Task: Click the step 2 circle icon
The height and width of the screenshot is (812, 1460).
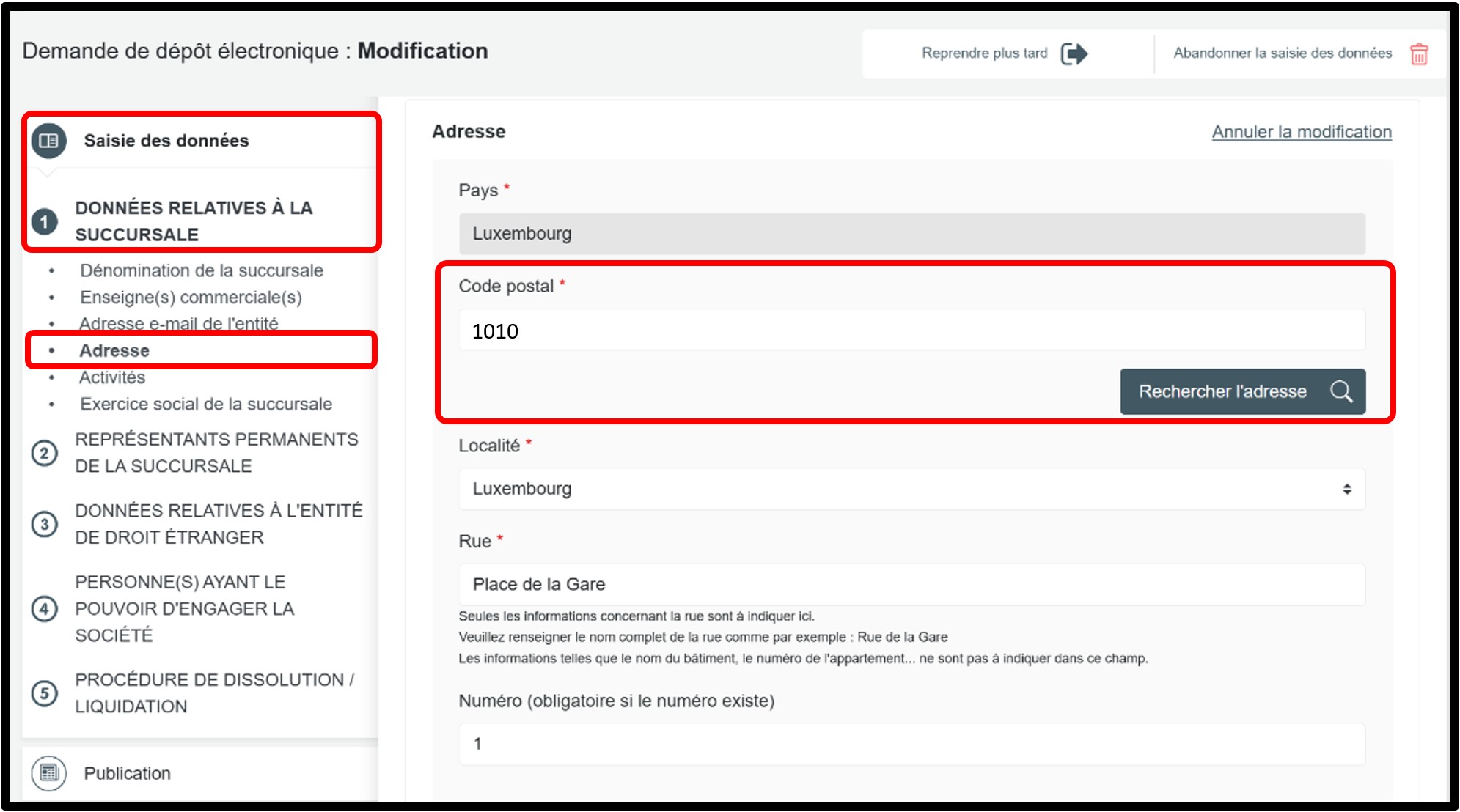Action: [44, 453]
